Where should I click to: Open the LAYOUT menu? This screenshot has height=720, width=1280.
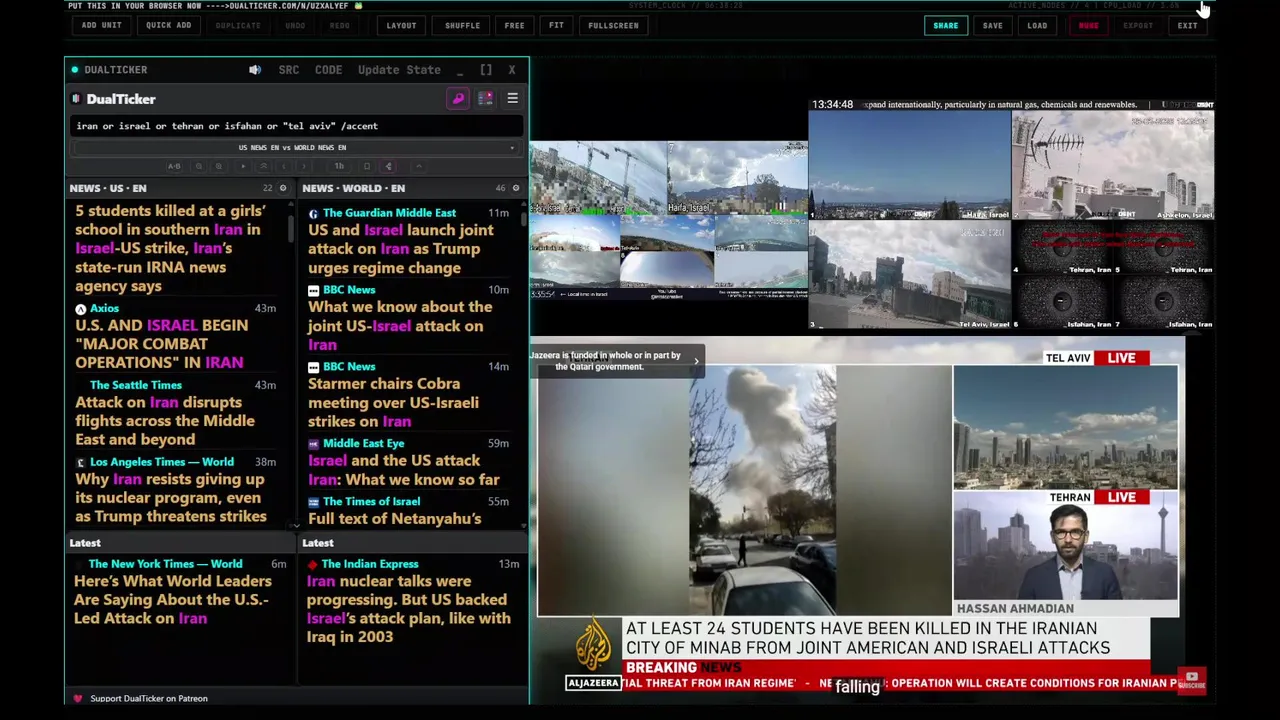tap(401, 25)
